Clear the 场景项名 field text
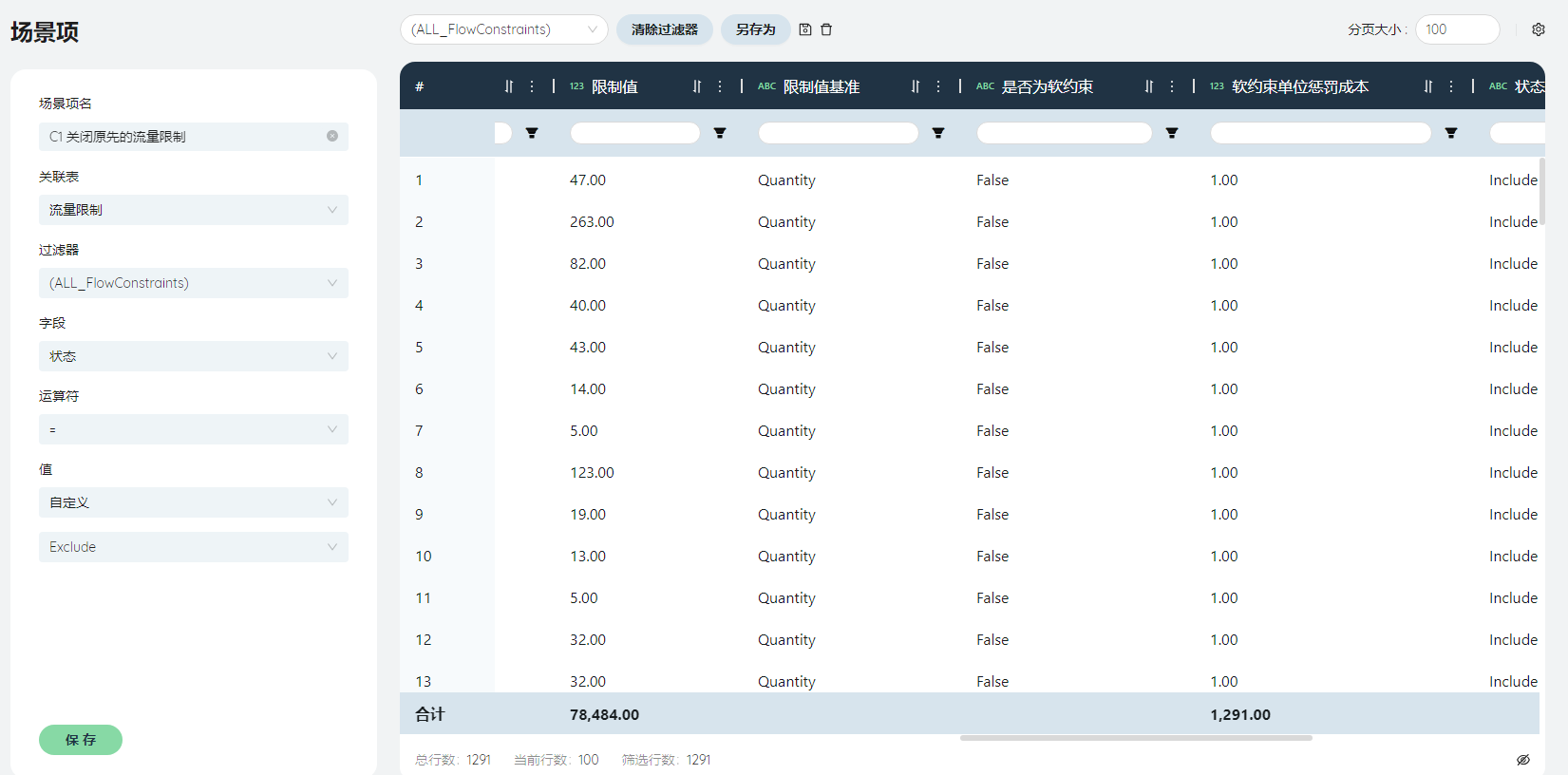Screen dimensions: 1568x775 [332, 136]
